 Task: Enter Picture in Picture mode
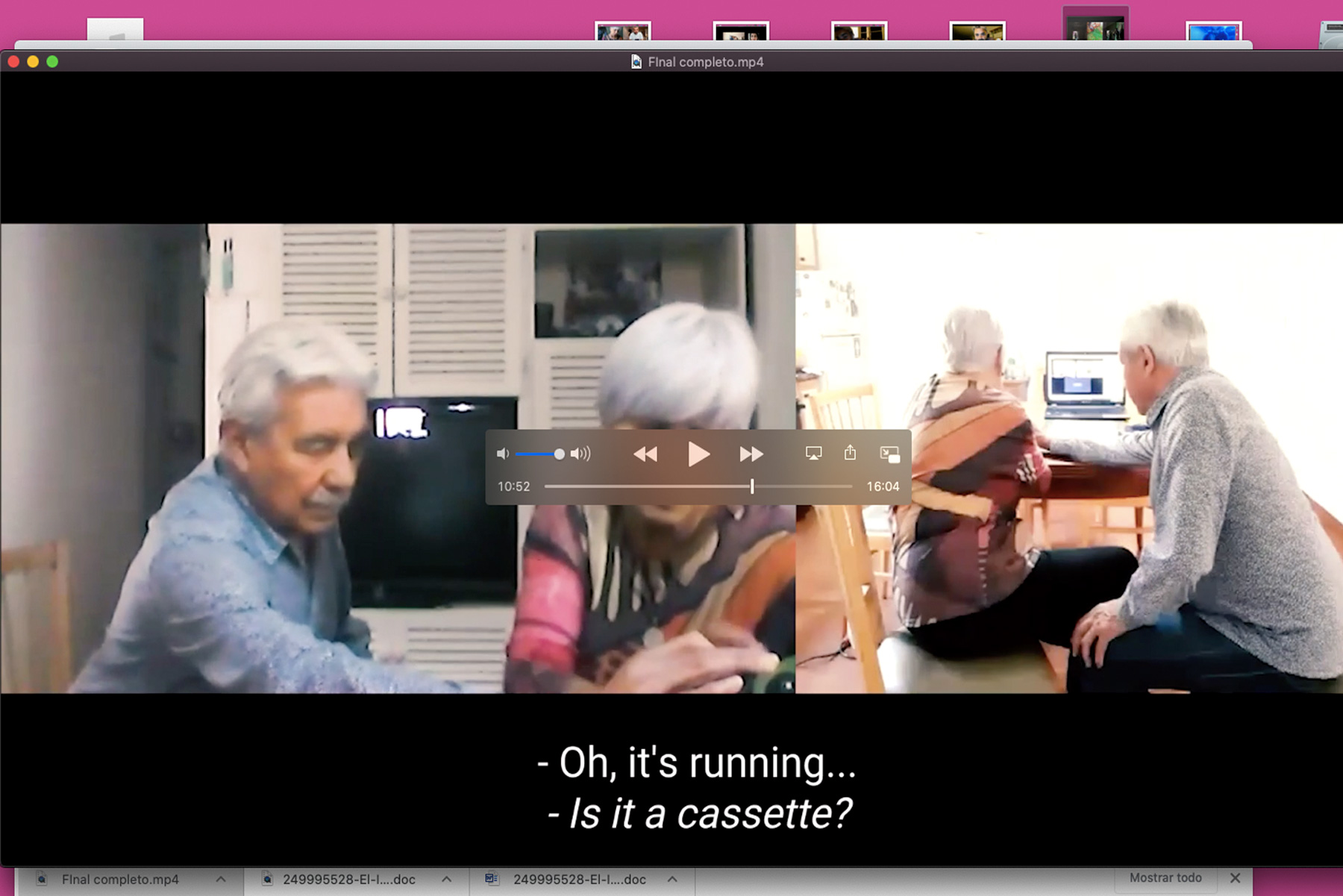tap(890, 454)
